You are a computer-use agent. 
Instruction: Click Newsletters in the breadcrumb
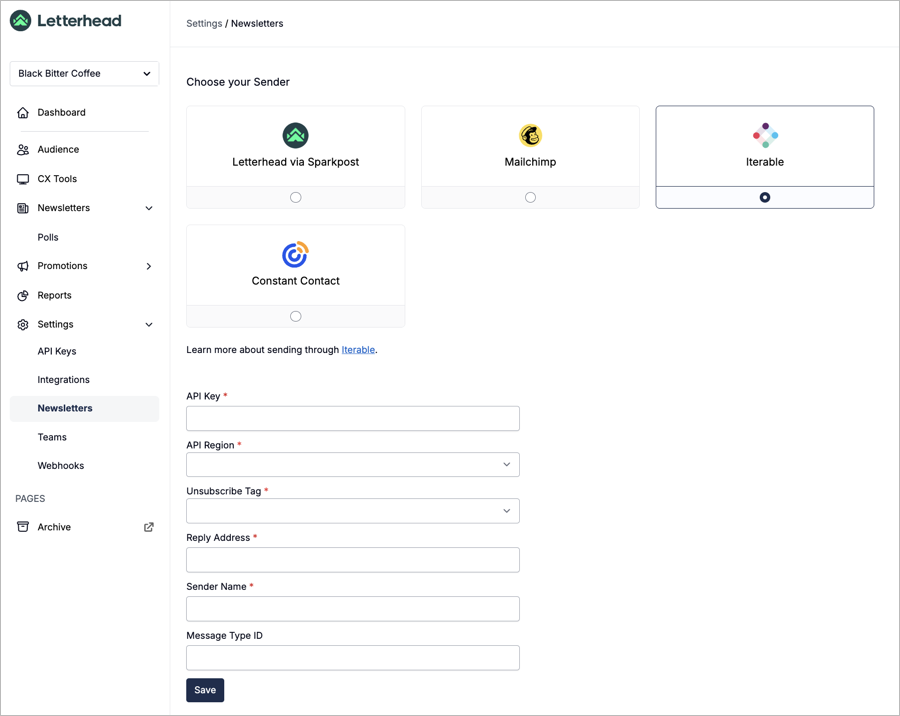click(257, 24)
